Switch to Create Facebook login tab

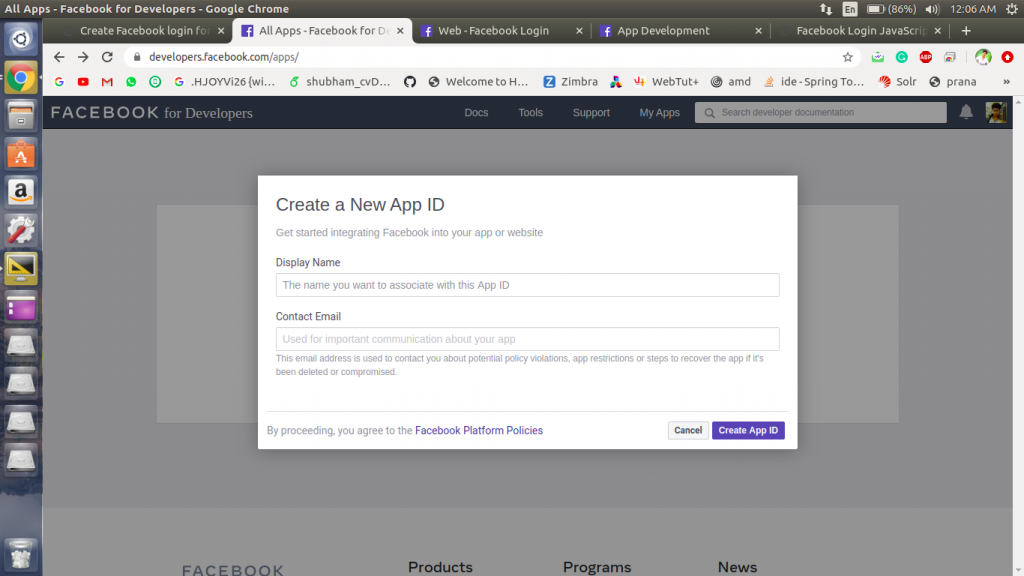144,31
